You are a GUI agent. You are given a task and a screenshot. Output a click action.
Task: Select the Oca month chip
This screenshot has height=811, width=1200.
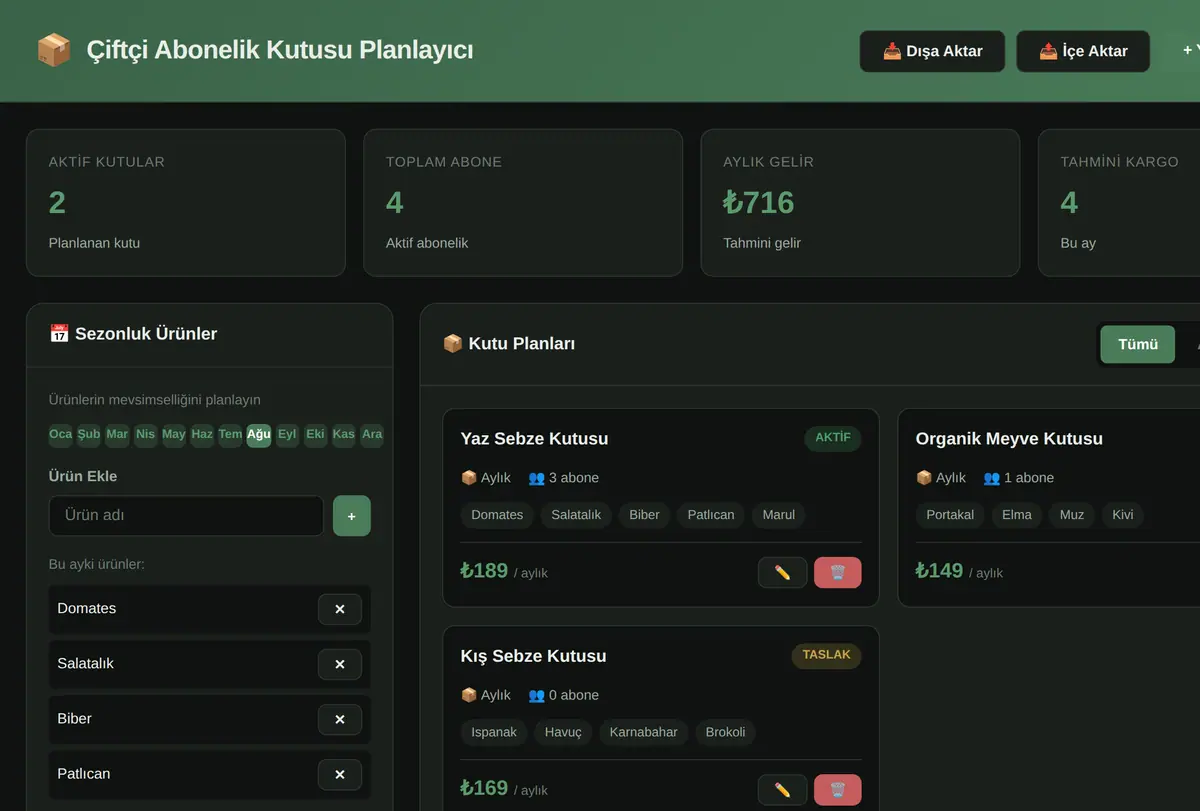(61, 434)
